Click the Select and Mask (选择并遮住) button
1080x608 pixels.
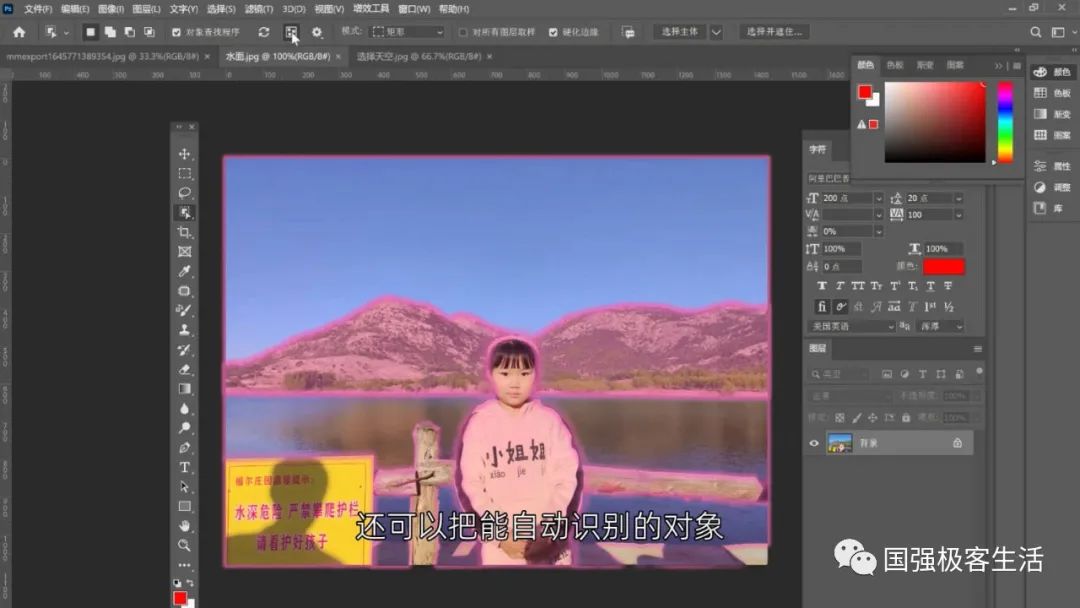tap(774, 32)
